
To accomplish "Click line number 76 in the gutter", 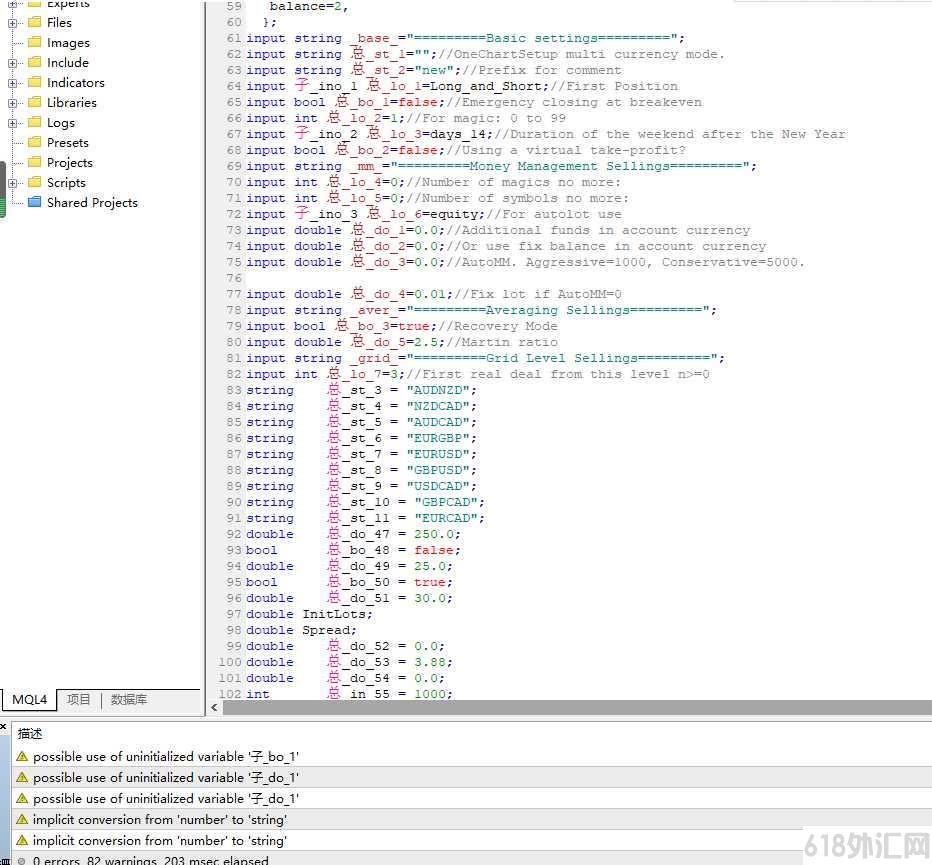I will (x=234, y=278).
